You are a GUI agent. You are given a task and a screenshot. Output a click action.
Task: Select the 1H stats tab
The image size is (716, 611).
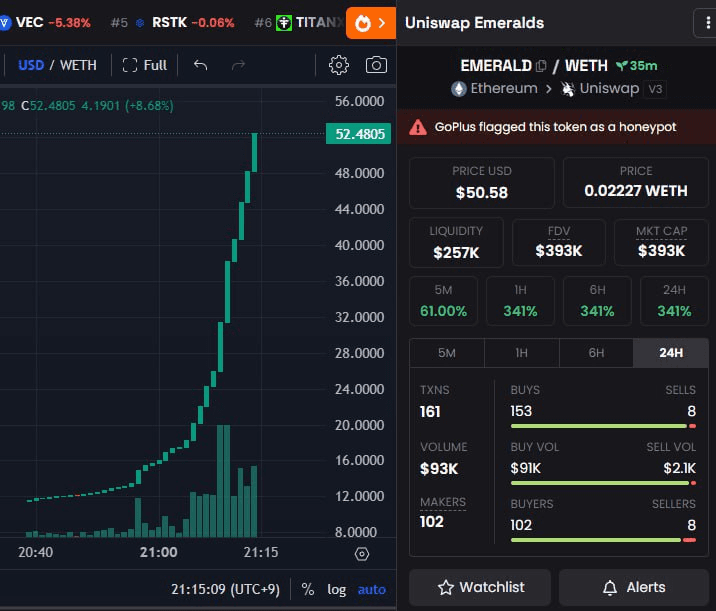[522, 353]
